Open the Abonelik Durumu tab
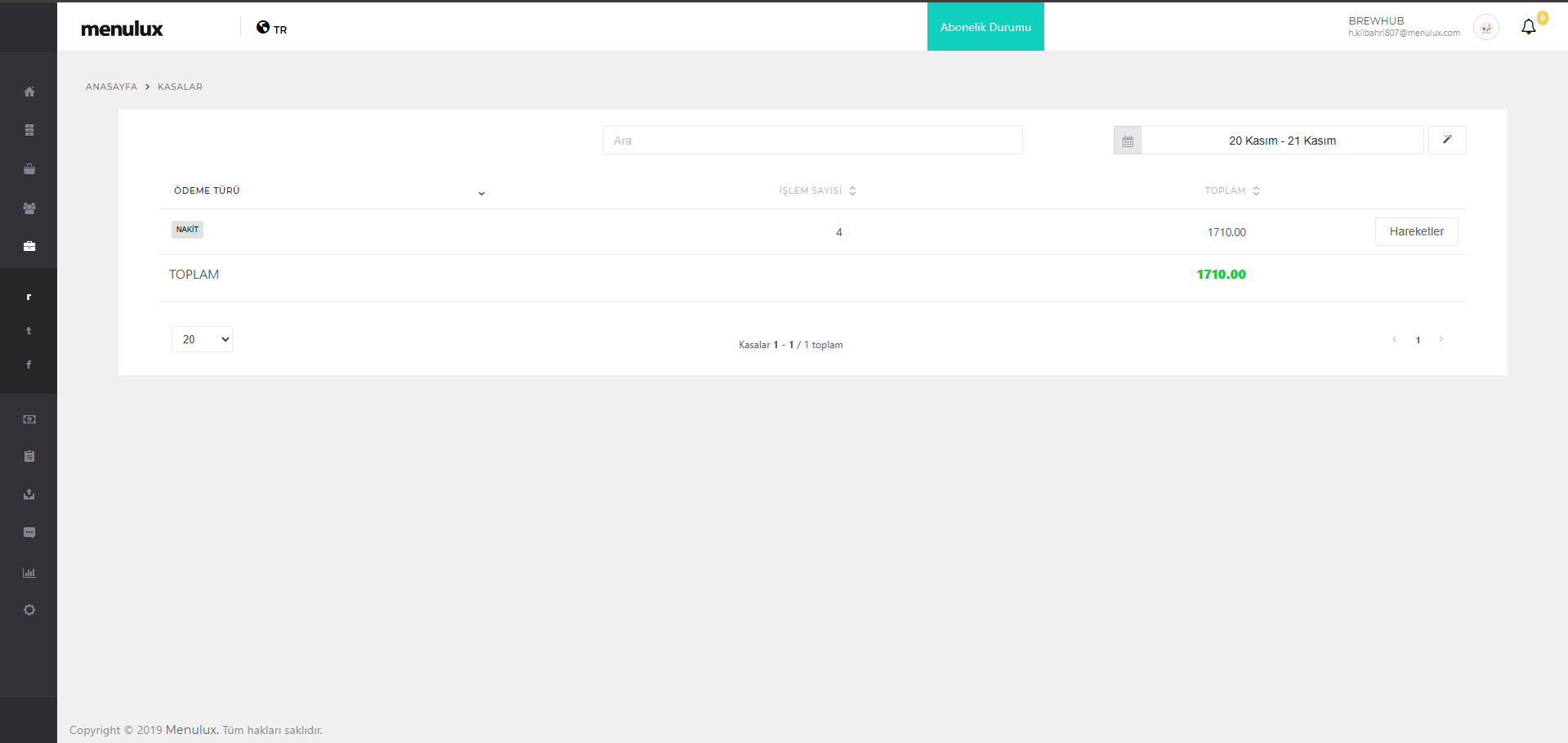Image resolution: width=1568 pixels, height=743 pixels. pyautogui.click(x=985, y=27)
